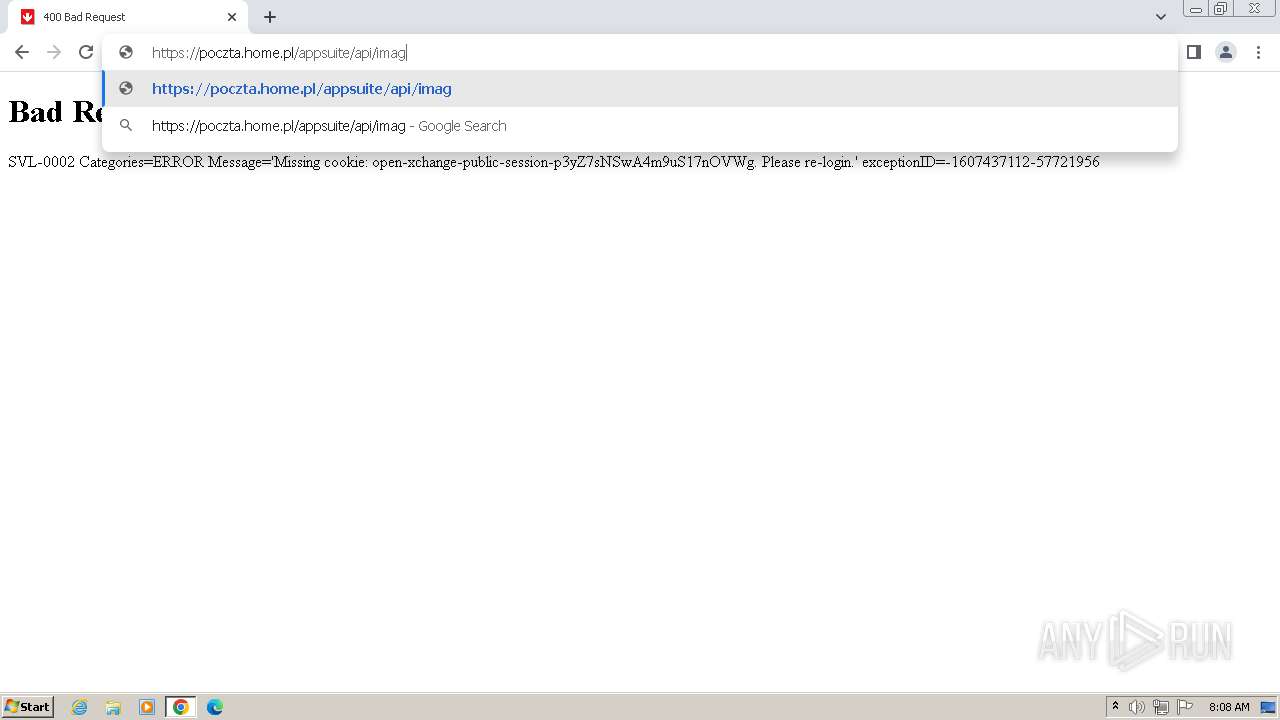Viewport: 1280px width, 720px height.
Task: Click the forward navigation arrow
Action: (x=54, y=52)
